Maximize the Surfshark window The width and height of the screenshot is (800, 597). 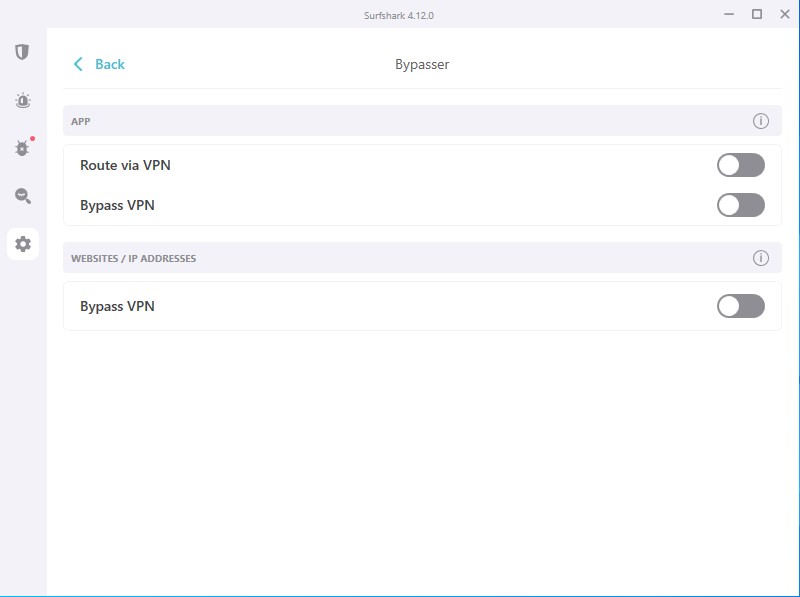[x=757, y=14]
